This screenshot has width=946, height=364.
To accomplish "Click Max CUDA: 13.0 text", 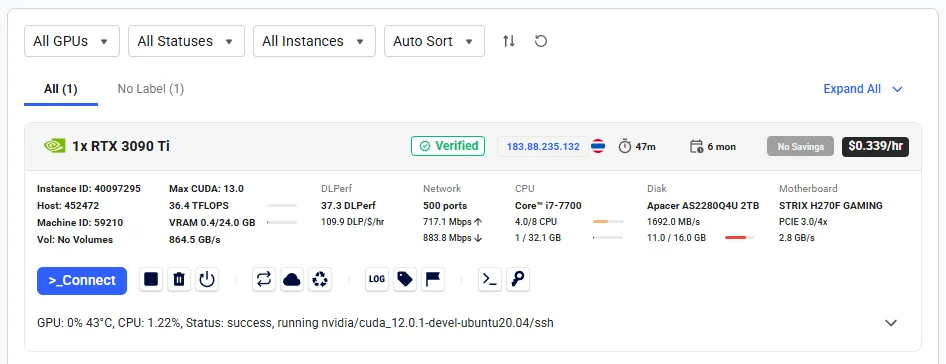I will click(206, 188).
